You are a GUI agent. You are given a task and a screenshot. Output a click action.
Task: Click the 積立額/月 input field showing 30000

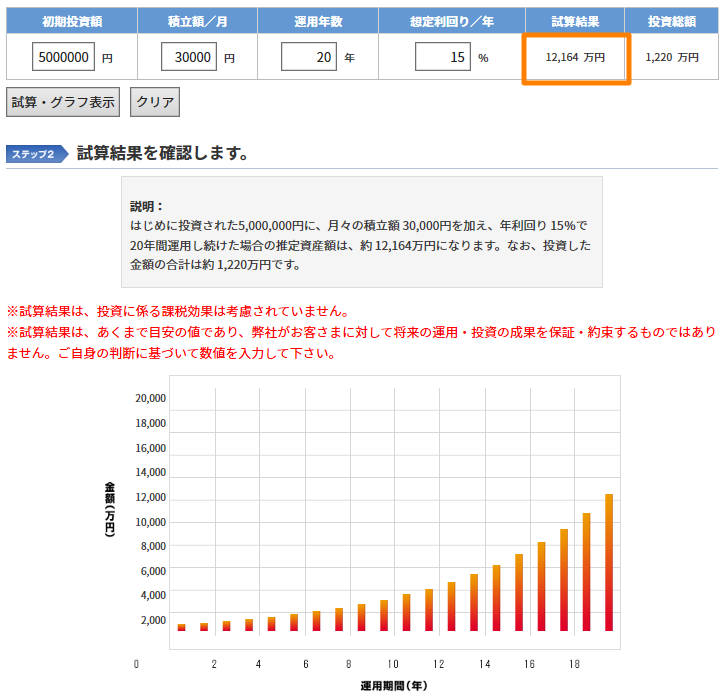pos(189,56)
